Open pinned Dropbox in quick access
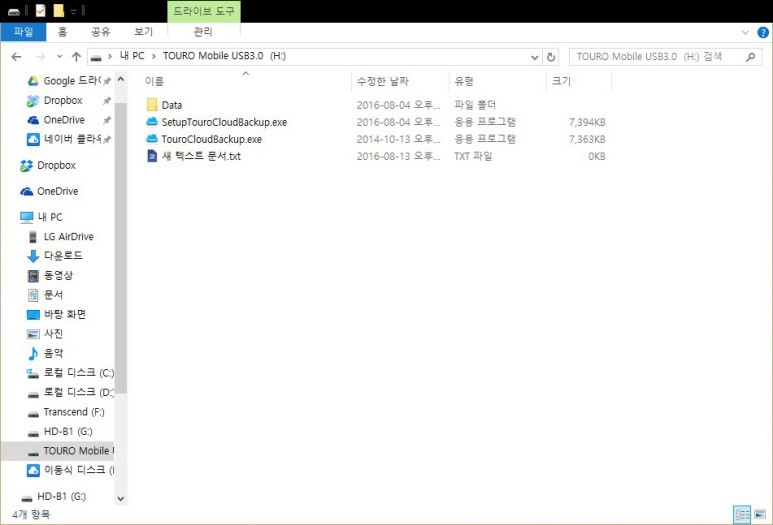 click(x=63, y=101)
